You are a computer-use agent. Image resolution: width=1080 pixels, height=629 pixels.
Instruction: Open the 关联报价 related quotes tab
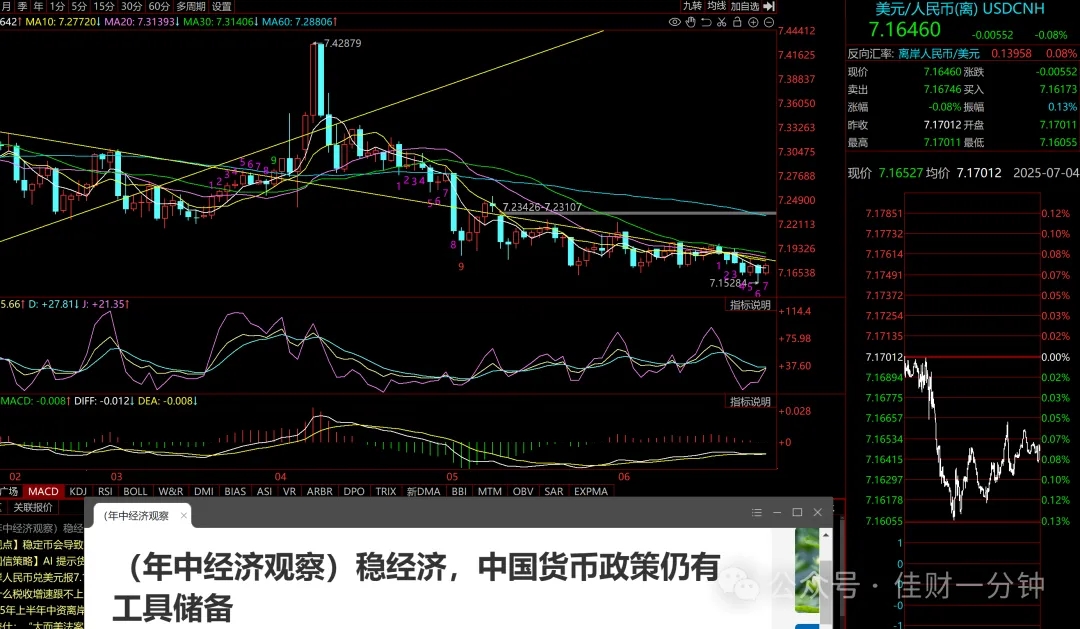click(x=33, y=508)
